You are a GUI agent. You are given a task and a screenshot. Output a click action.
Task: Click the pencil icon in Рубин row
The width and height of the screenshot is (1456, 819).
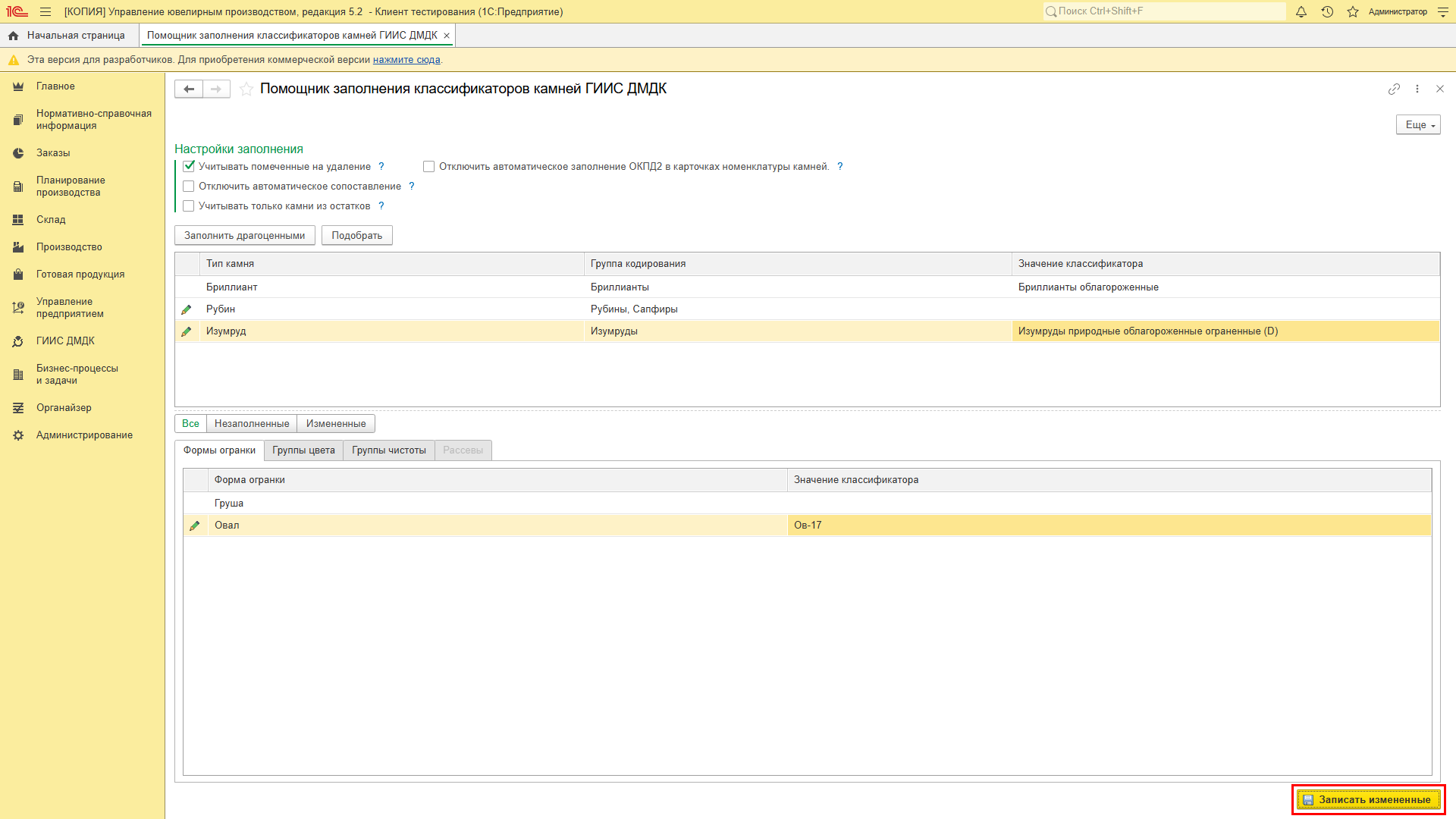click(187, 309)
